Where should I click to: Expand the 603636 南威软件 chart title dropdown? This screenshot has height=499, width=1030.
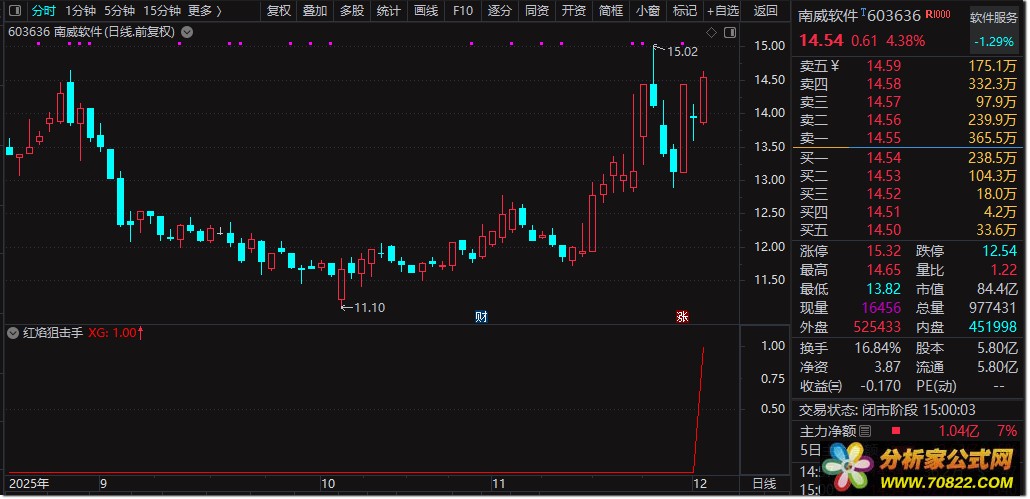(187, 32)
